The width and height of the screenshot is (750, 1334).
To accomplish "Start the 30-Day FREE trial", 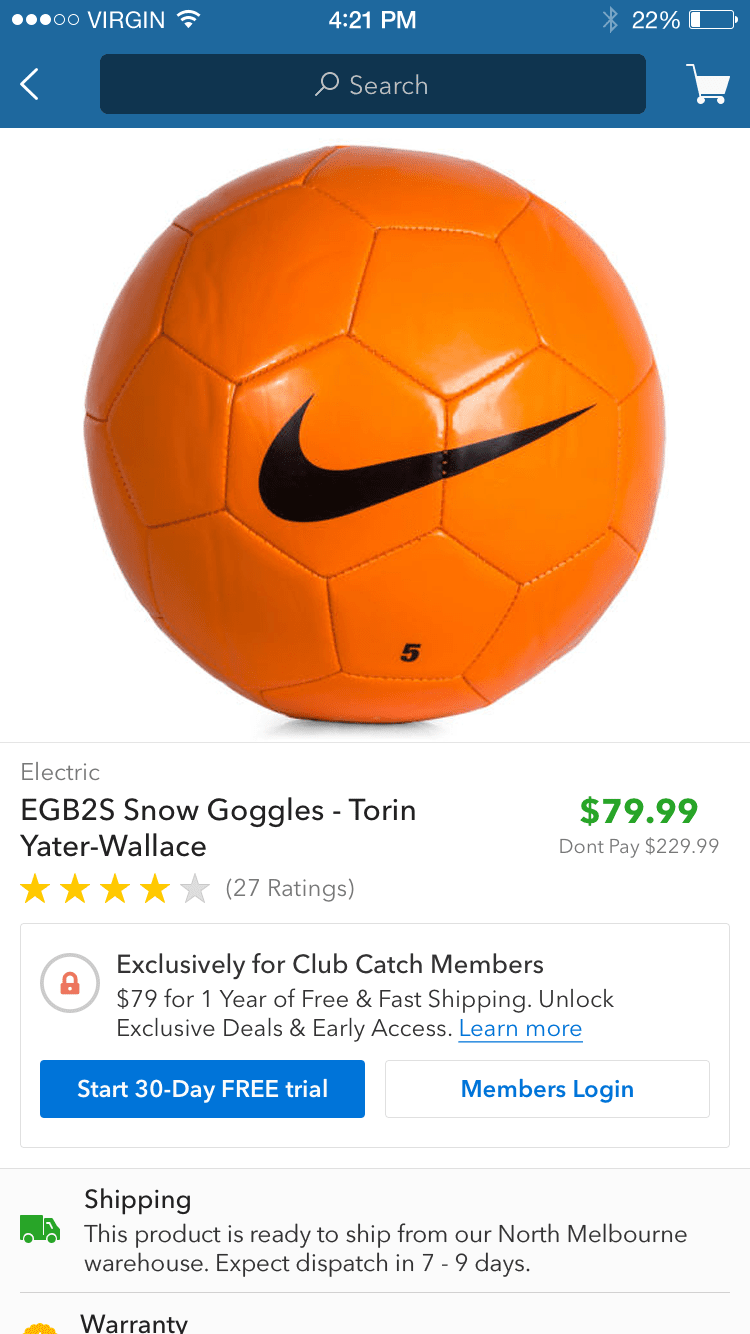I will click(202, 1089).
